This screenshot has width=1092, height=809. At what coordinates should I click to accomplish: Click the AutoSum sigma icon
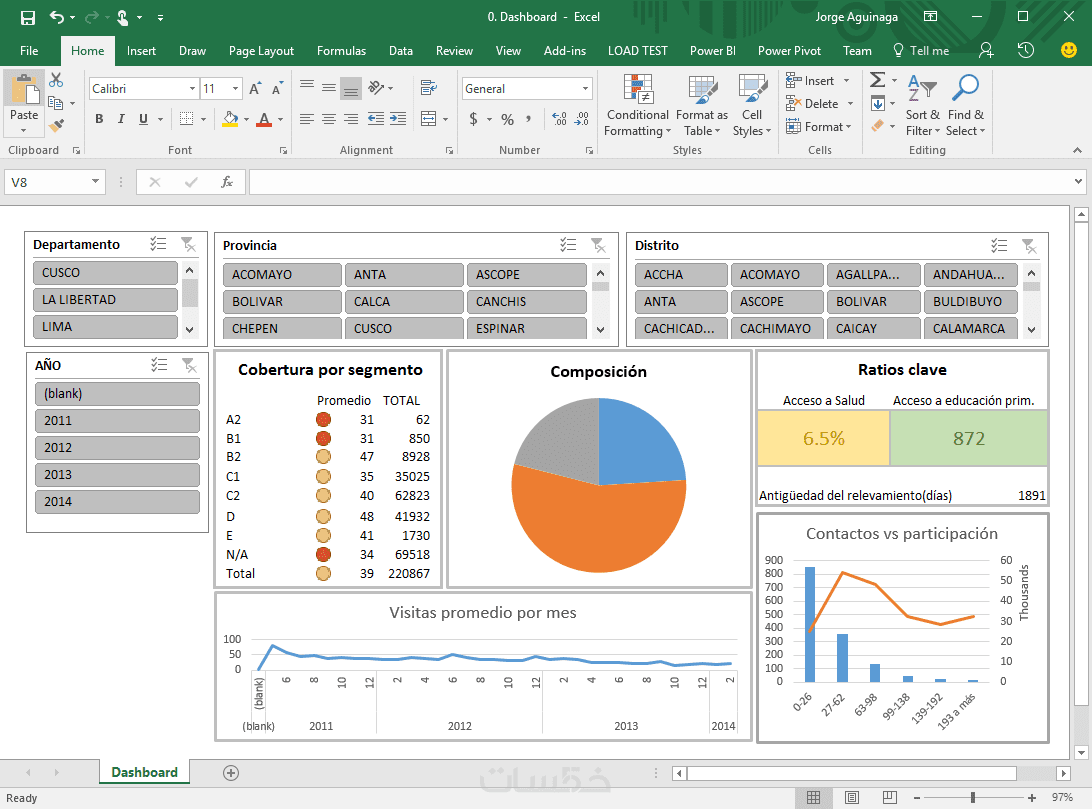(877, 80)
